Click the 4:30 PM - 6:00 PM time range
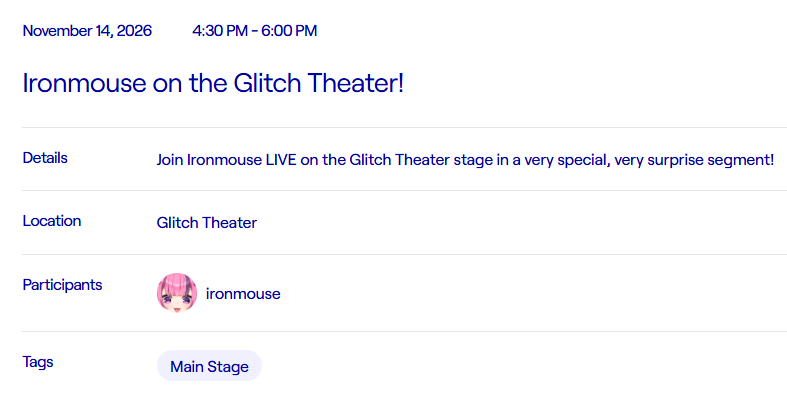The image size is (787, 401). (x=254, y=31)
